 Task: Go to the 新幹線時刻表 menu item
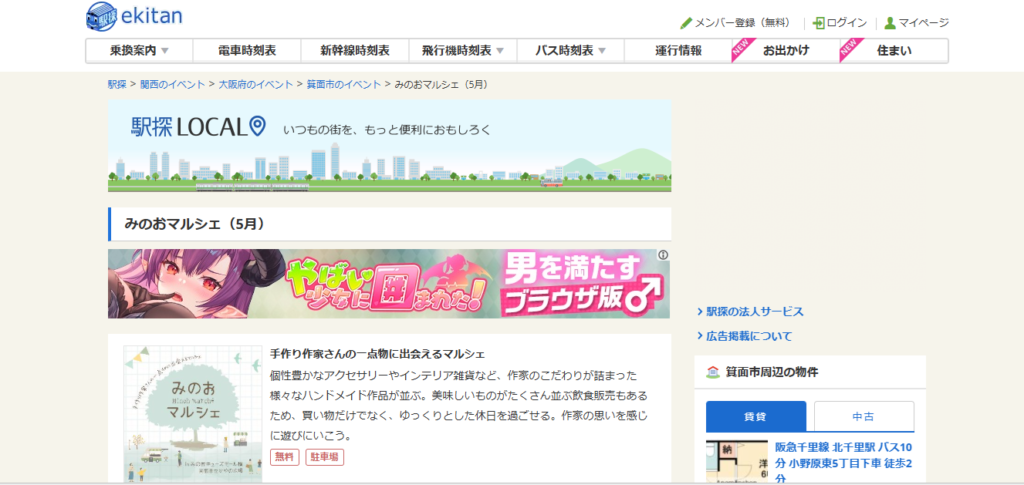355,51
